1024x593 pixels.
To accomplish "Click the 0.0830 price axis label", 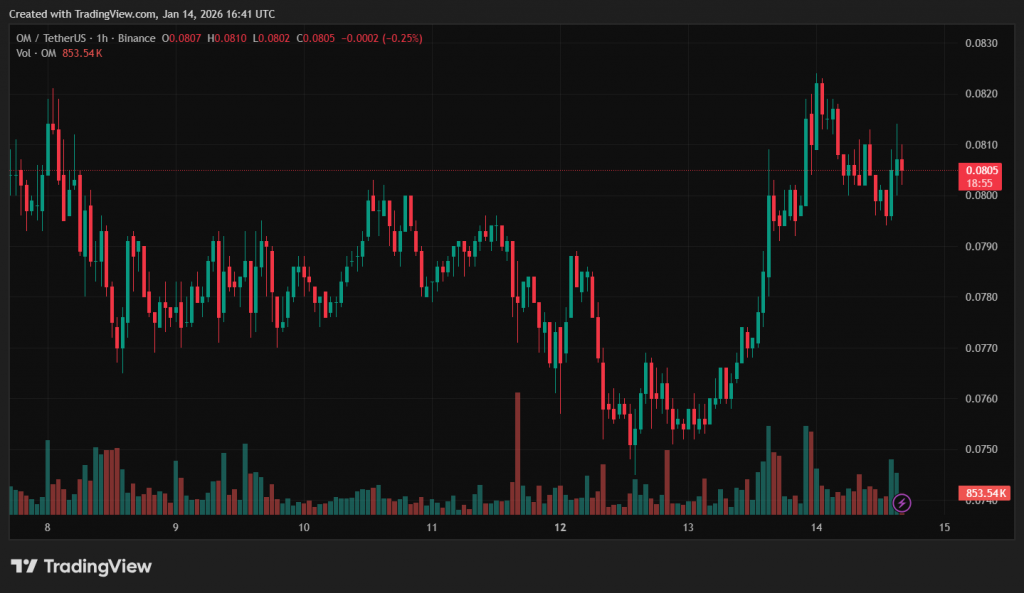I will pos(981,43).
